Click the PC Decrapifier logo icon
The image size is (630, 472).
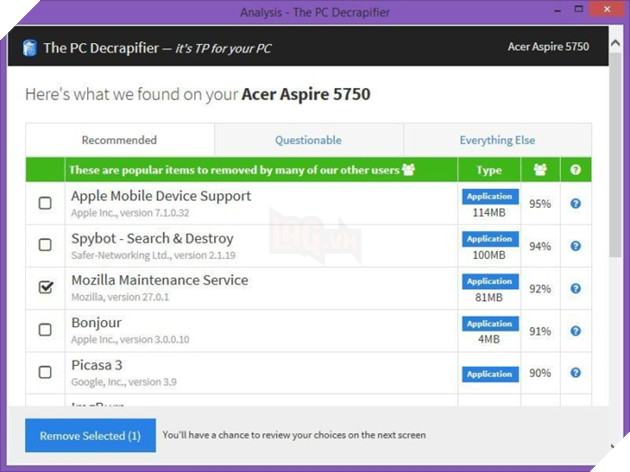(x=29, y=48)
